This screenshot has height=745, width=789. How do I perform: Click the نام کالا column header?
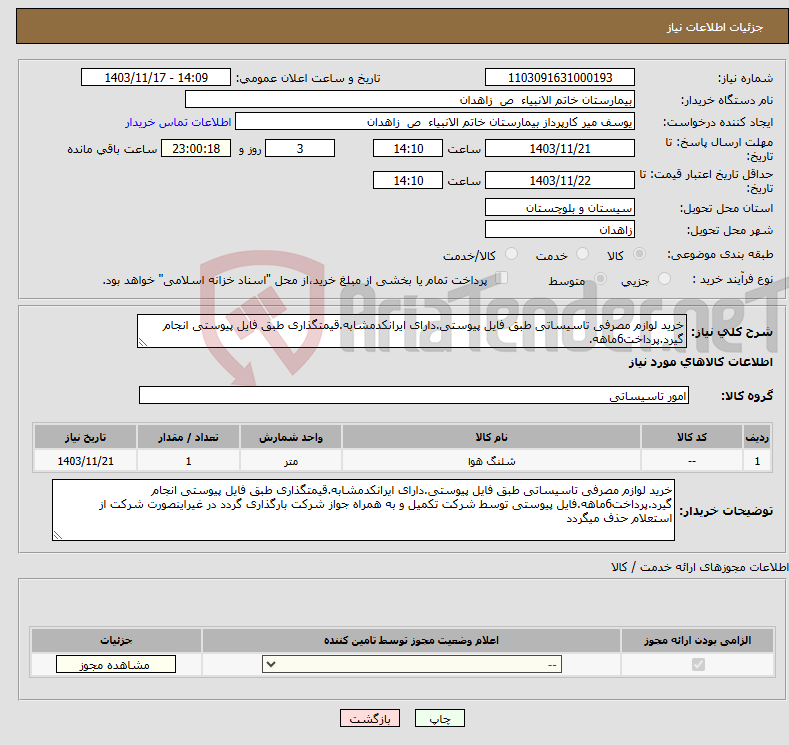tap(491, 437)
